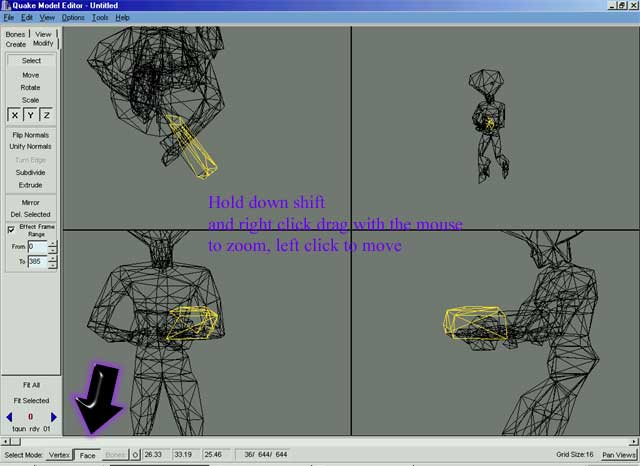Toggle the Z axis constraint
The height and width of the screenshot is (466, 640).
[46, 116]
